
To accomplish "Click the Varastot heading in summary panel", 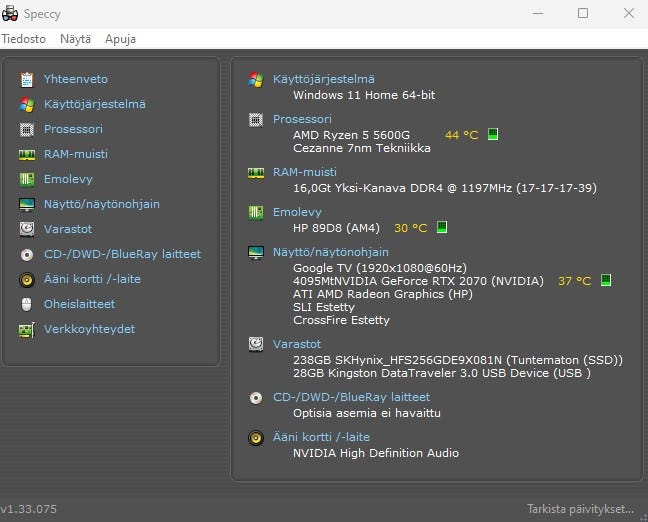I will tap(297, 344).
